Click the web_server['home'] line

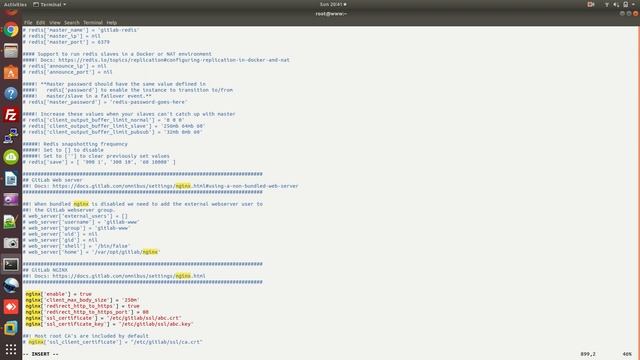pyautogui.click(x=91, y=252)
